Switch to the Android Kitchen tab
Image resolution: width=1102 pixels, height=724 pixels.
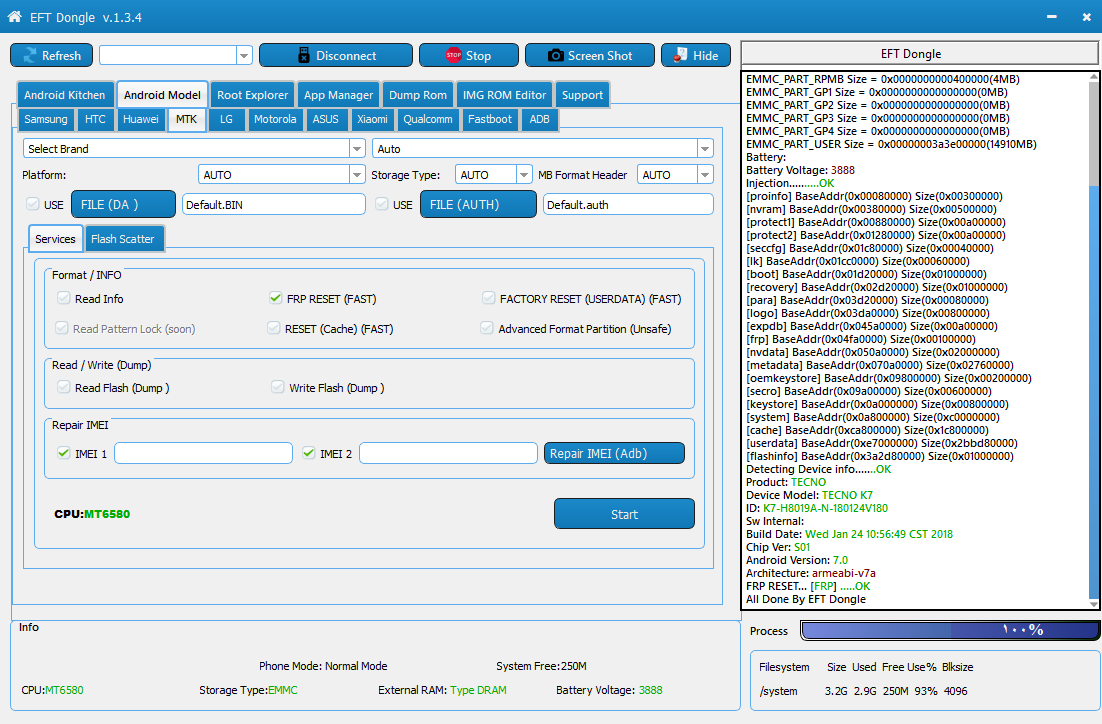65,95
